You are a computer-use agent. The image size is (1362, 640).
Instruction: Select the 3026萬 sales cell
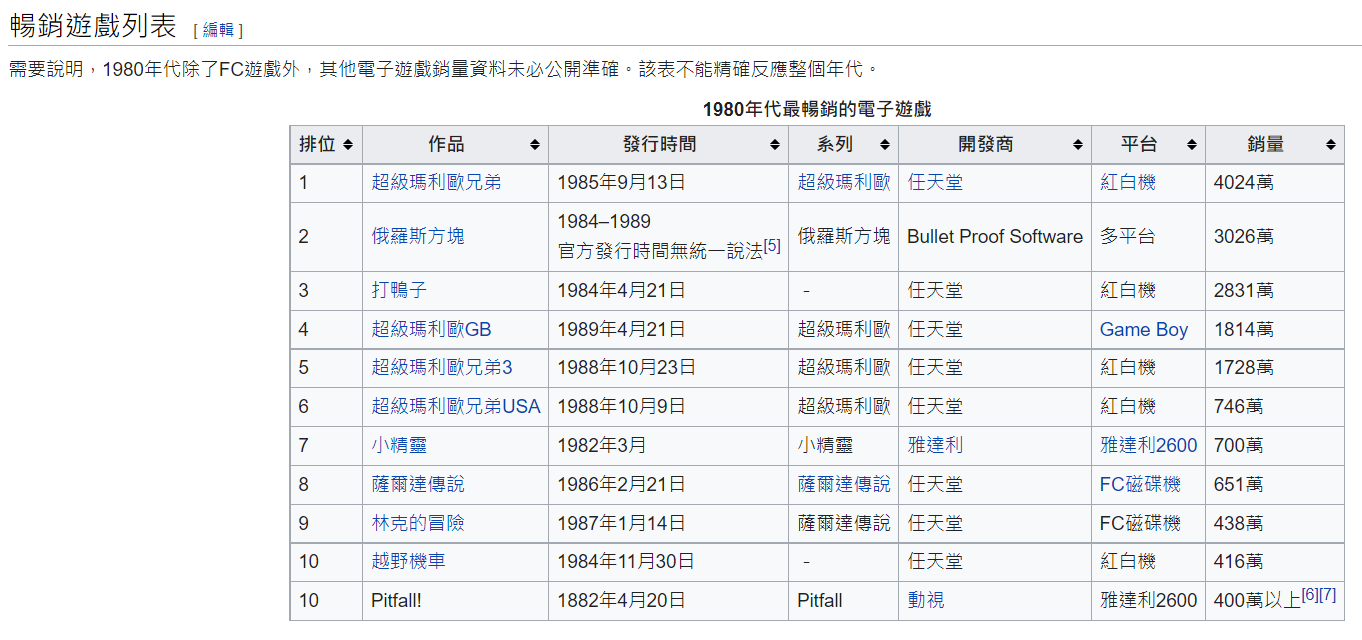click(x=1274, y=237)
